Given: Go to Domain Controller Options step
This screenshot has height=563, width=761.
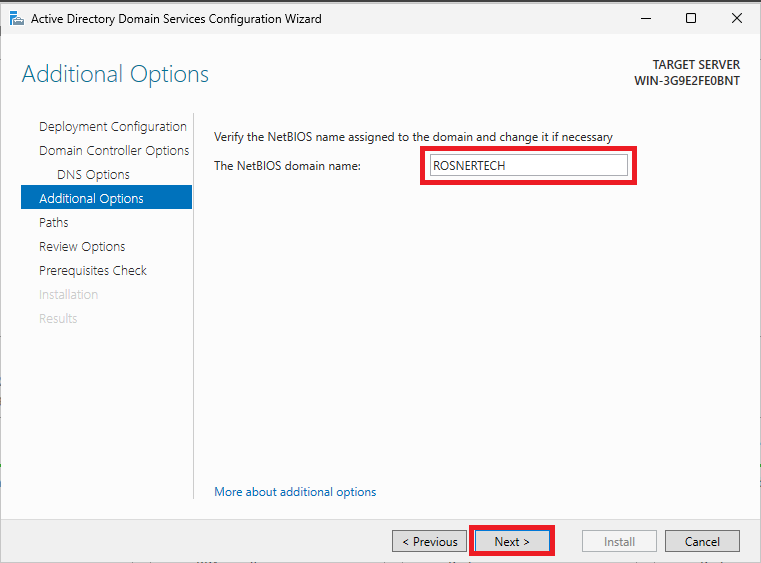Looking at the screenshot, I should 114,150.
